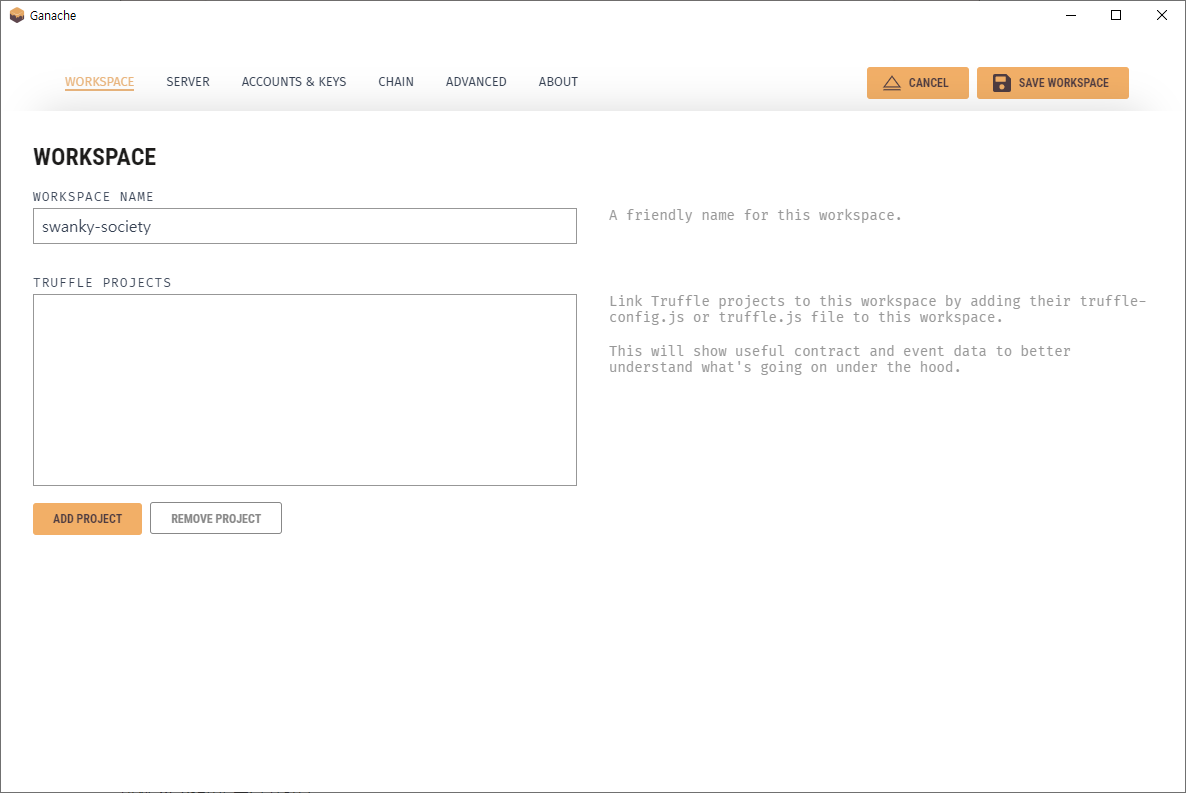Click the 'WORKSPACE NAME' label
Viewport: 1186px width, 793px height.
coord(93,197)
